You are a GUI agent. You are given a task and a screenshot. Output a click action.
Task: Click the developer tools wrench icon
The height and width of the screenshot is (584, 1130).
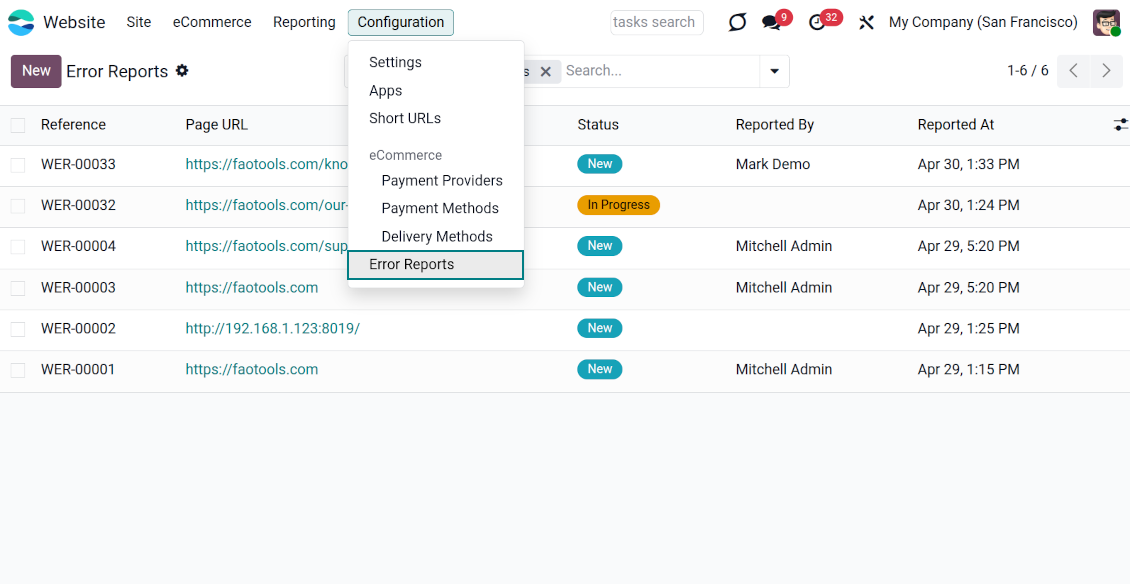(866, 21)
